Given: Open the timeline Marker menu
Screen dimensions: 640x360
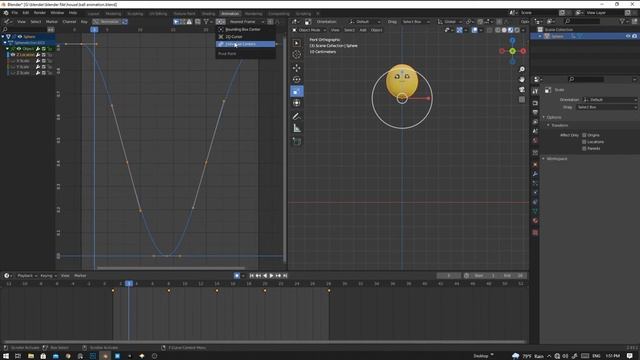Looking at the screenshot, I should (x=80, y=276).
